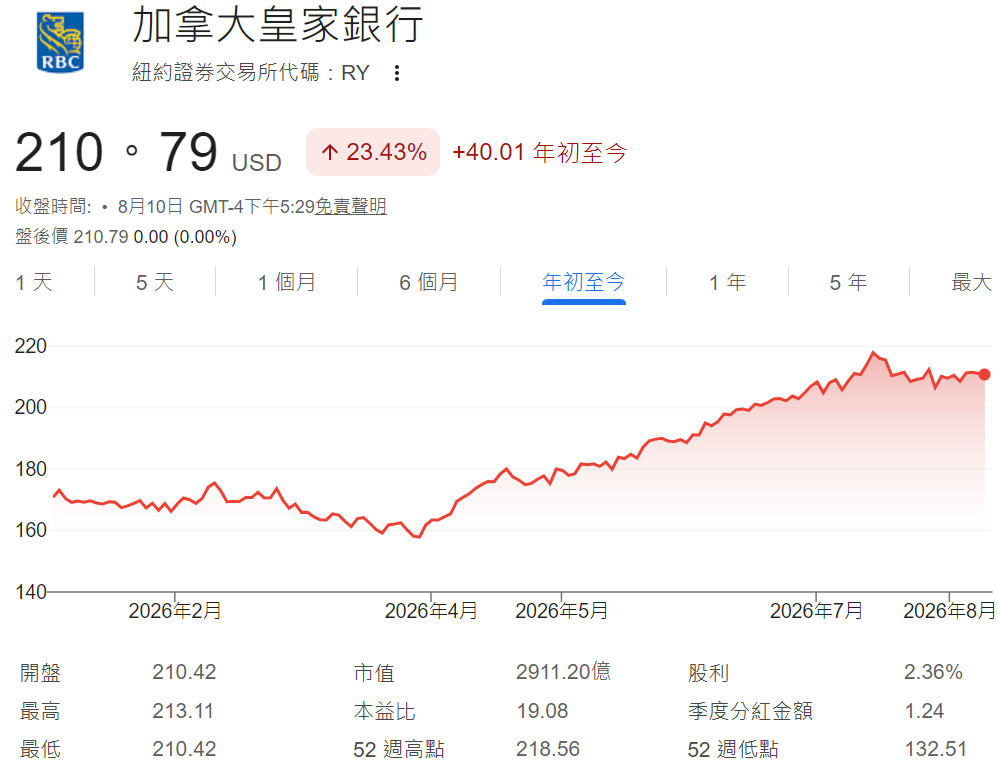Click the 最高 value 213.11
The height and width of the screenshot is (766, 998).
(x=183, y=711)
